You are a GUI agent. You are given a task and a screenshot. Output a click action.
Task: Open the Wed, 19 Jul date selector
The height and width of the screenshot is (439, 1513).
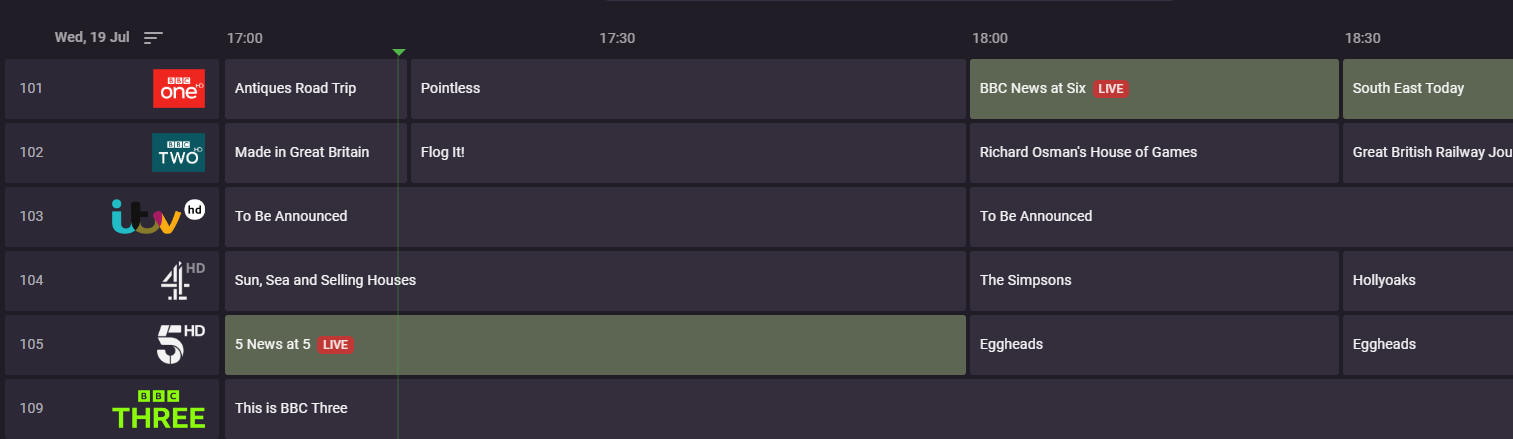(92, 38)
